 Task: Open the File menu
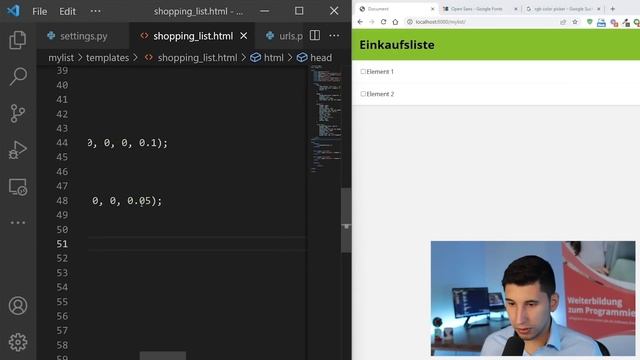(40, 11)
